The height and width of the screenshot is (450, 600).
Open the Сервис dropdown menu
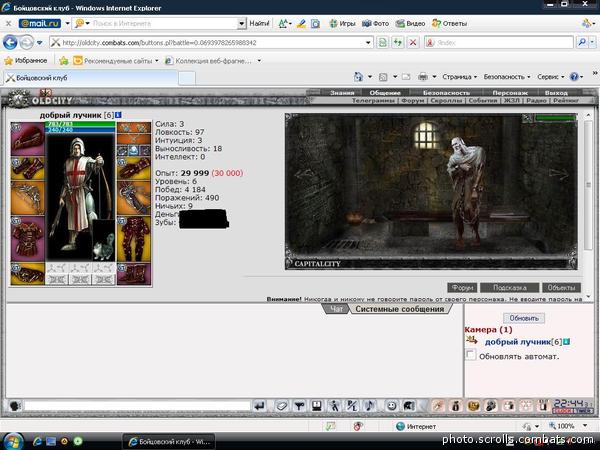pos(550,77)
